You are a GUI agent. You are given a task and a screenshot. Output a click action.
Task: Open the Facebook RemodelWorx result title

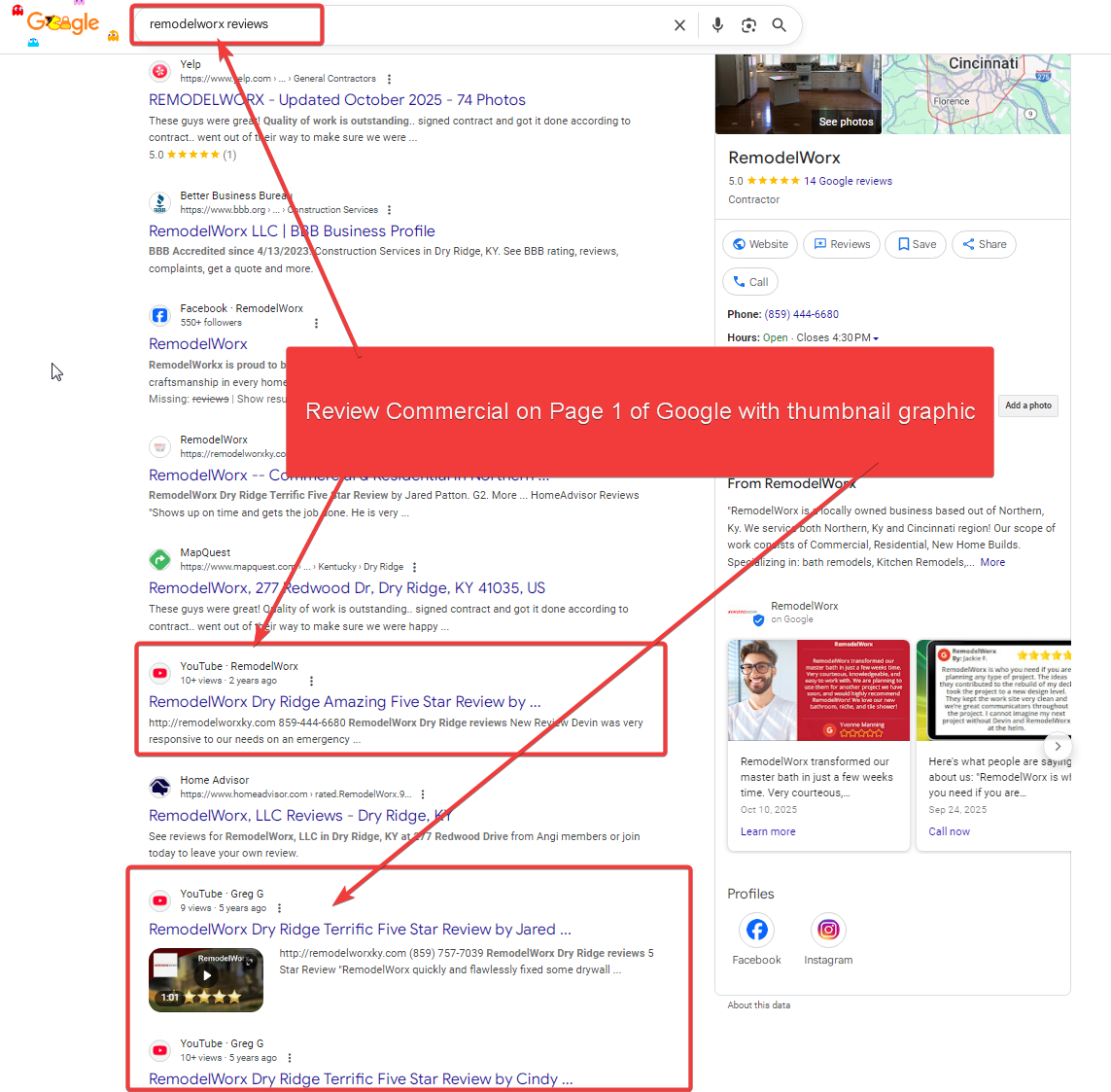pos(197,343)
